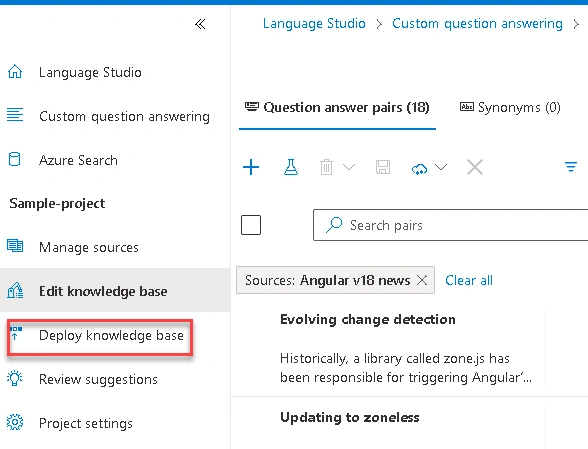Click the Language Studio breadcrumb link
Screen dimensions: 588x449
[x=314, y=23]
